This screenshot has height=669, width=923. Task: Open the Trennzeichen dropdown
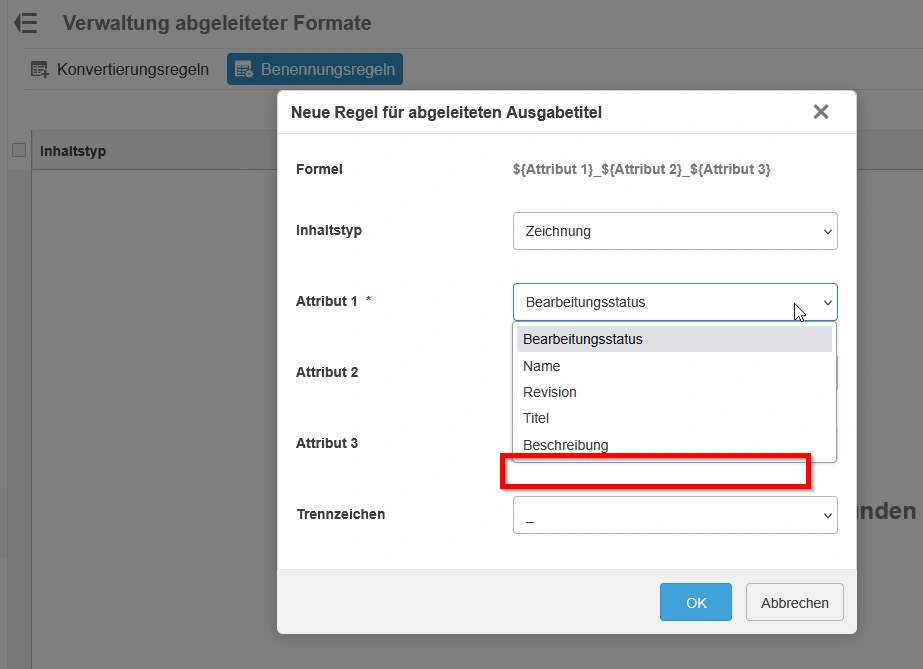pyautogui.click(x=674, y=515)
